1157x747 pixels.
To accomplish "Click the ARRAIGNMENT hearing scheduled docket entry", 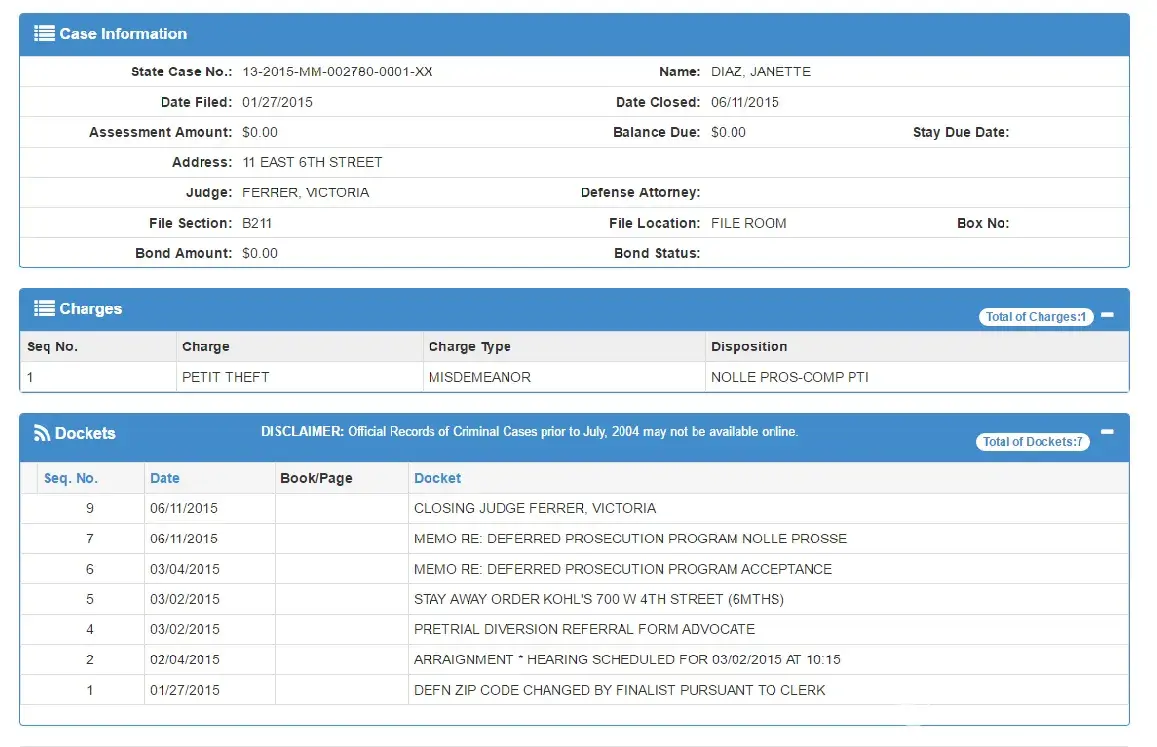I will (627, 660).
